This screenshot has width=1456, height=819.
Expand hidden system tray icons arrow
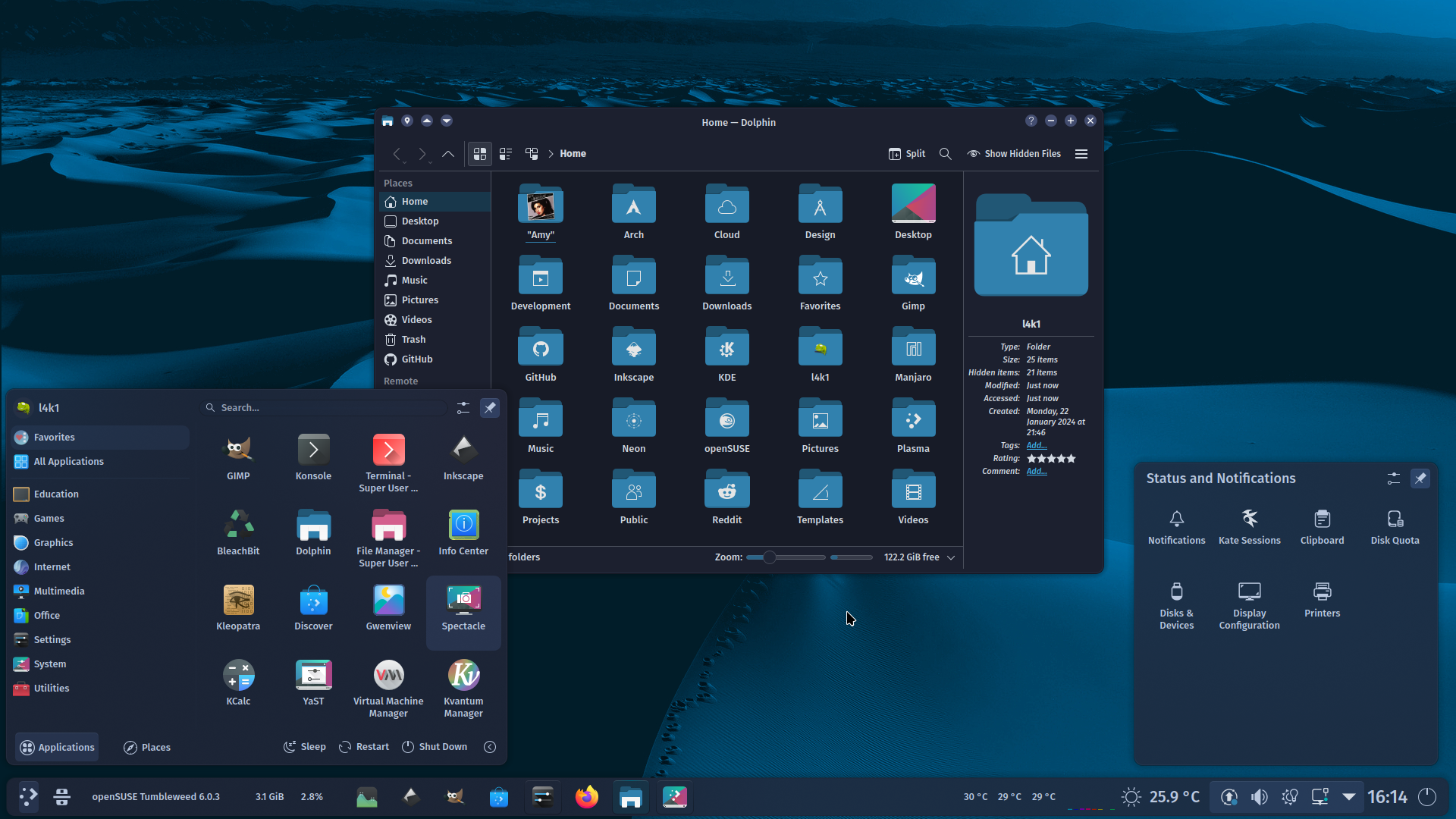tap(1349, 796)
